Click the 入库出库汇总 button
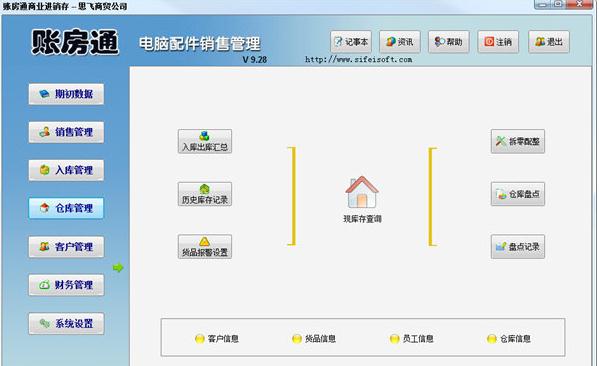The image size is (599, 366). pos(205,141)
